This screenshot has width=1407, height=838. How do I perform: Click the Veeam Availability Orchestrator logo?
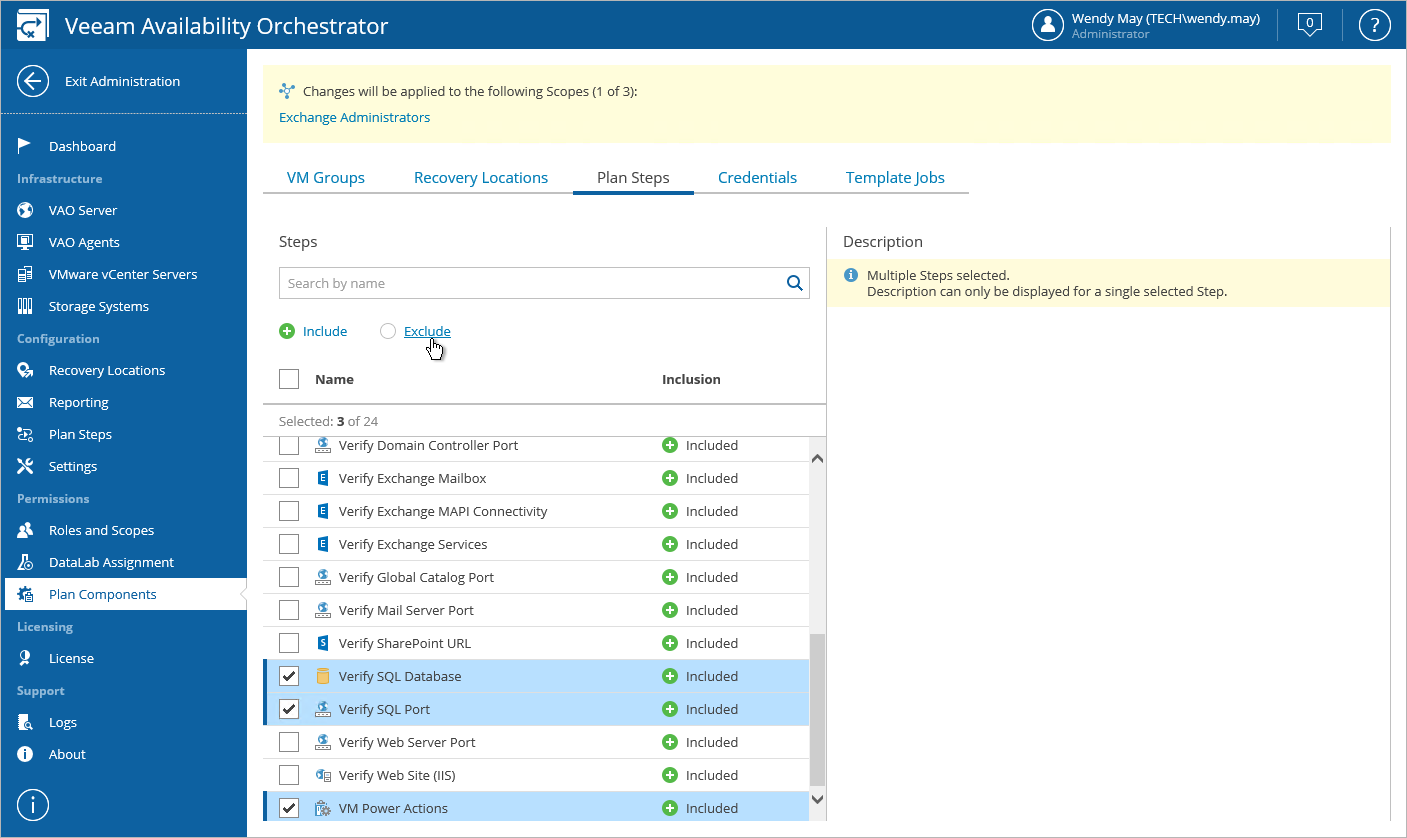33,26
